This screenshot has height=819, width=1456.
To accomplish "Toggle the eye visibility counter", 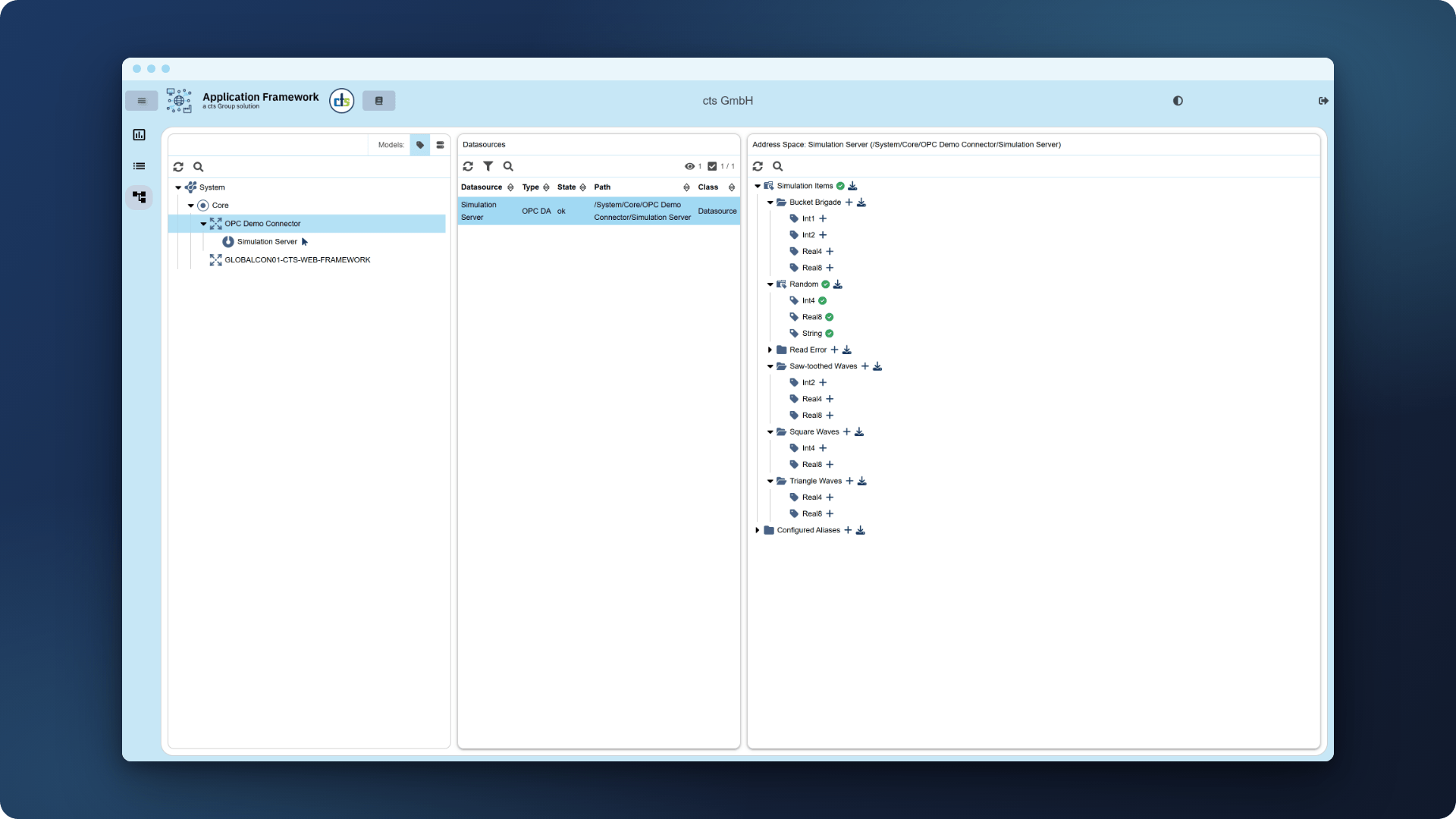I will point(693,166).
